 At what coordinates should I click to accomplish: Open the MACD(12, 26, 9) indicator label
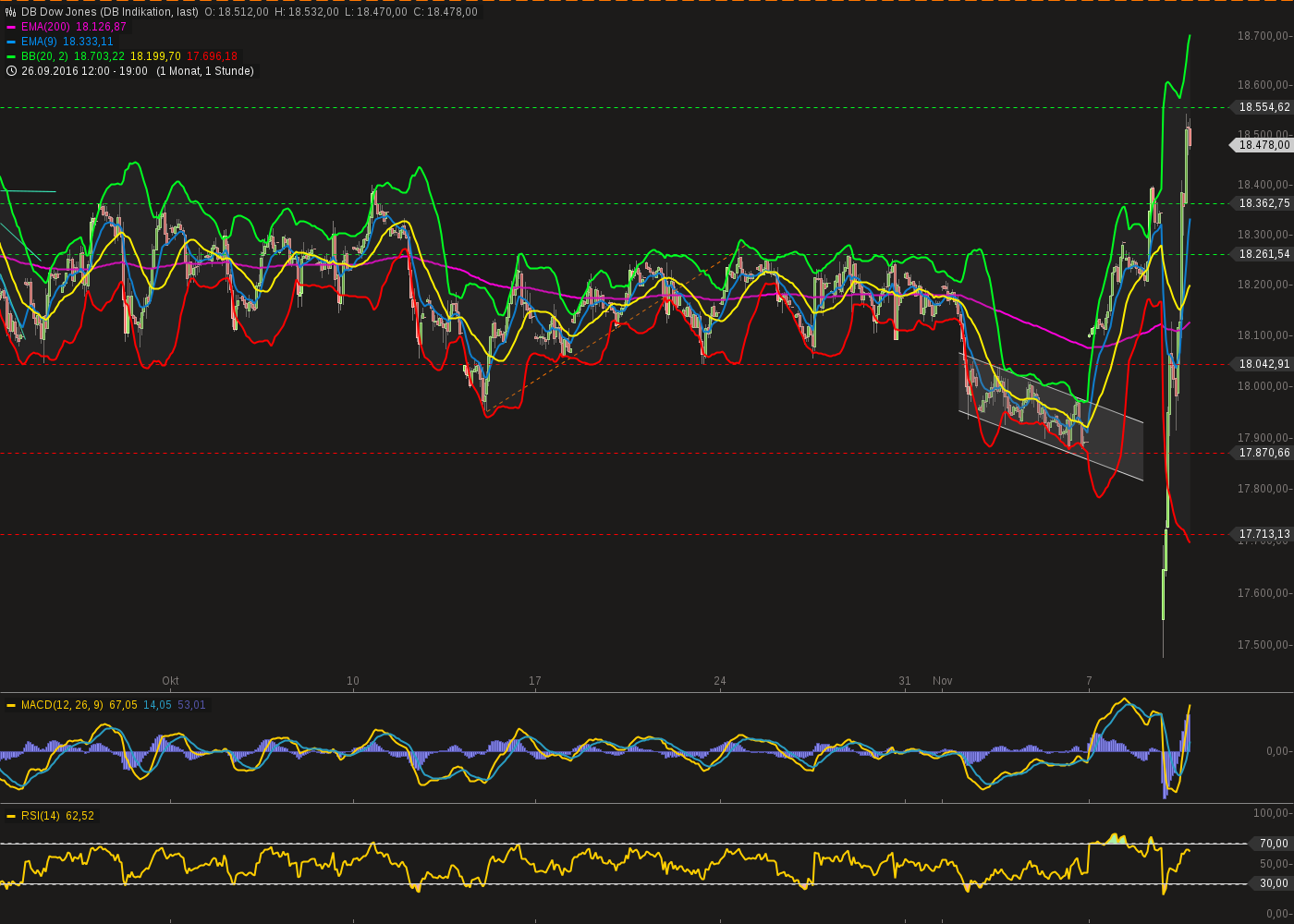(62, 705)
